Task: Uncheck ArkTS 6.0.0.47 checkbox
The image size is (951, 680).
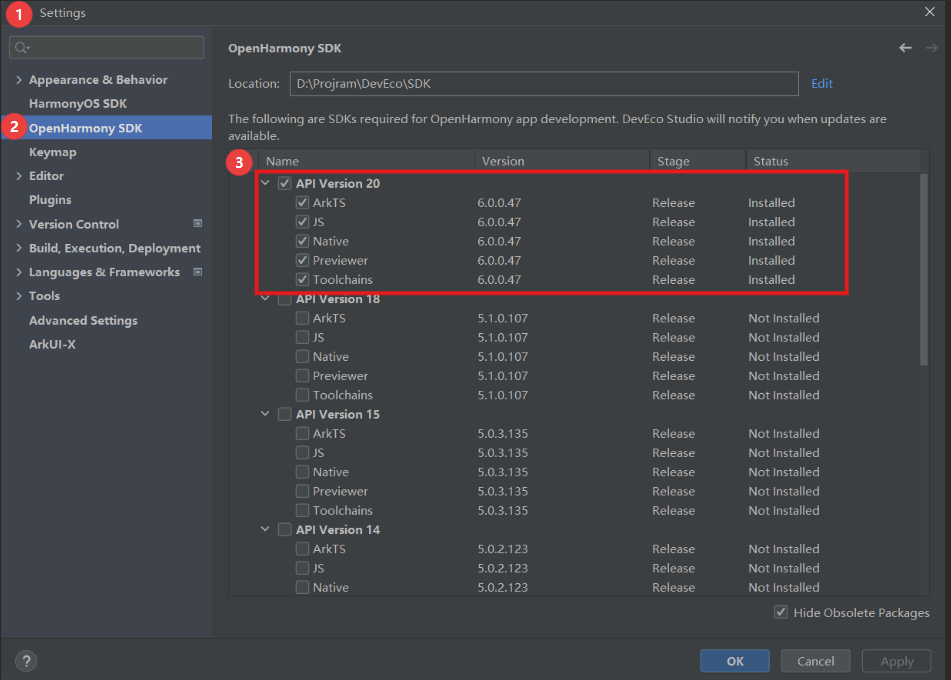Action: click(x=302, y=203)
